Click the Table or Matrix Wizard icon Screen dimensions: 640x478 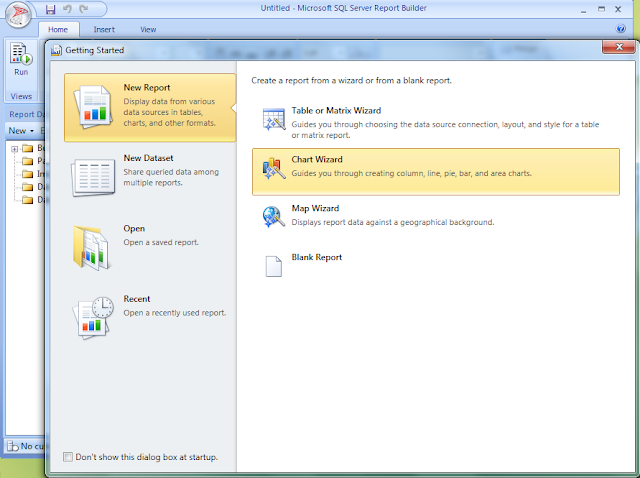pyautogui.click(x=274, y=119)
